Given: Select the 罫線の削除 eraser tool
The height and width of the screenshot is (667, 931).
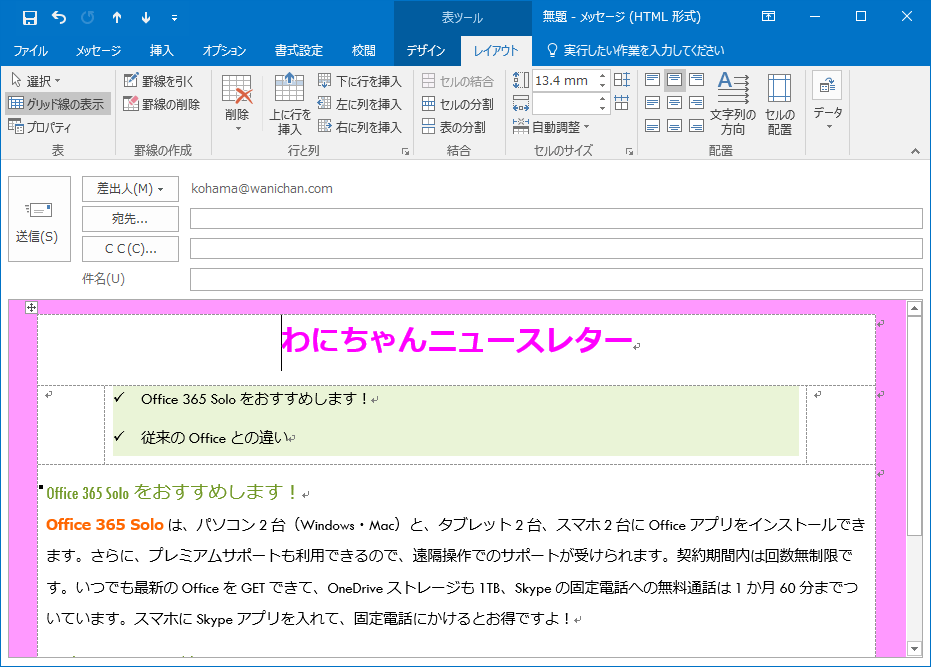Looking at the screenshot, I should point(162,104).
